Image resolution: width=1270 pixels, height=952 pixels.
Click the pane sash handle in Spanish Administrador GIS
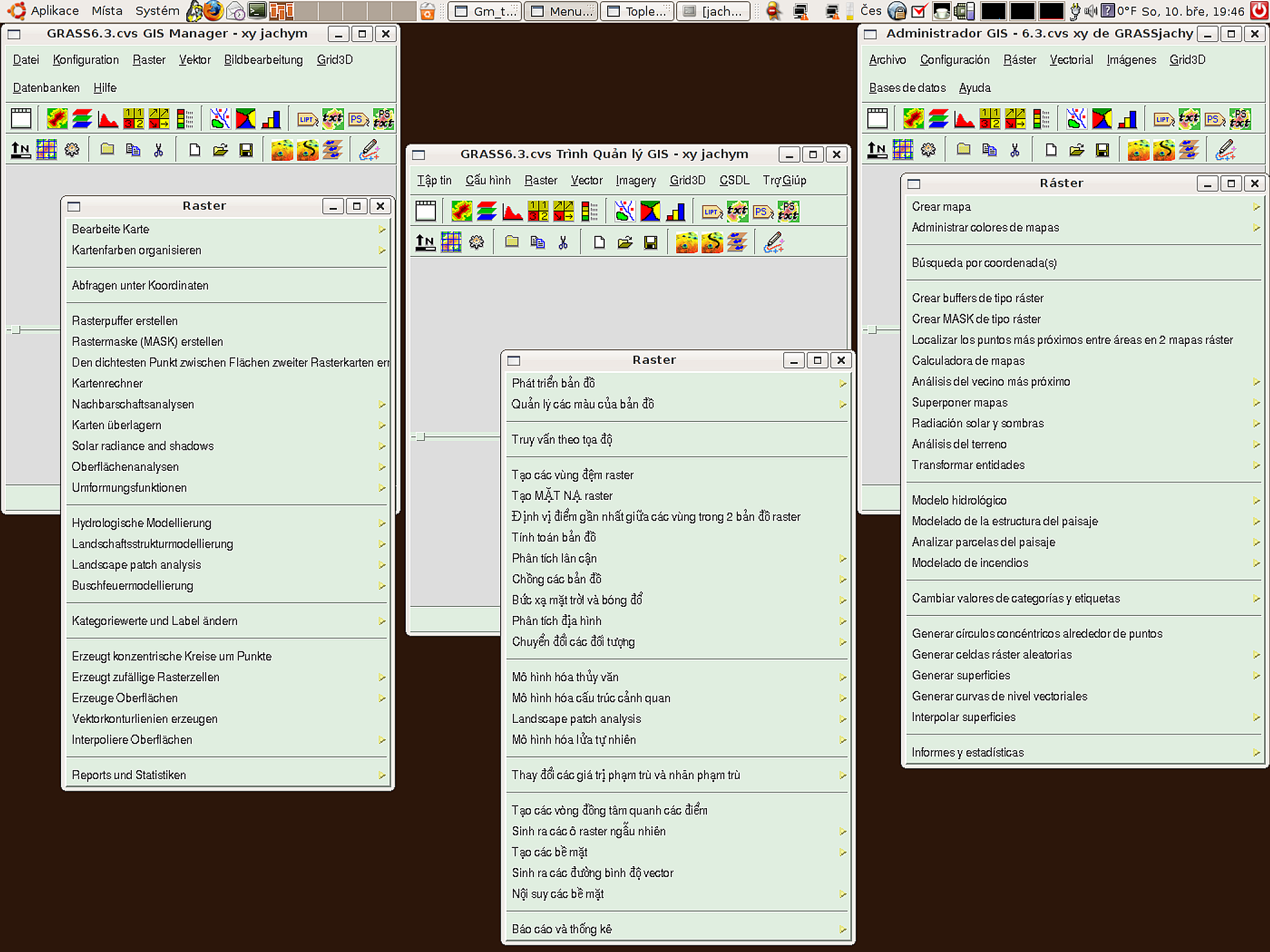pyautogui.click(x=872, y=329)
